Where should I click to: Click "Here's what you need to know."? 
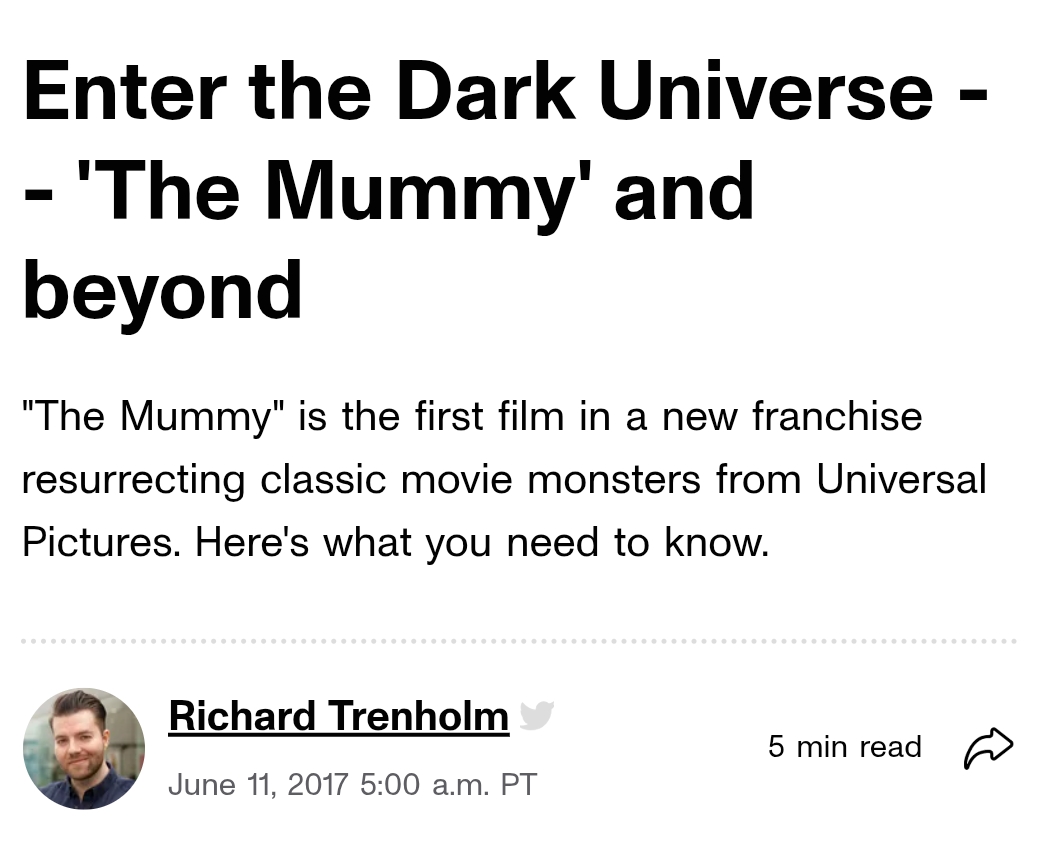click(482, 542)
